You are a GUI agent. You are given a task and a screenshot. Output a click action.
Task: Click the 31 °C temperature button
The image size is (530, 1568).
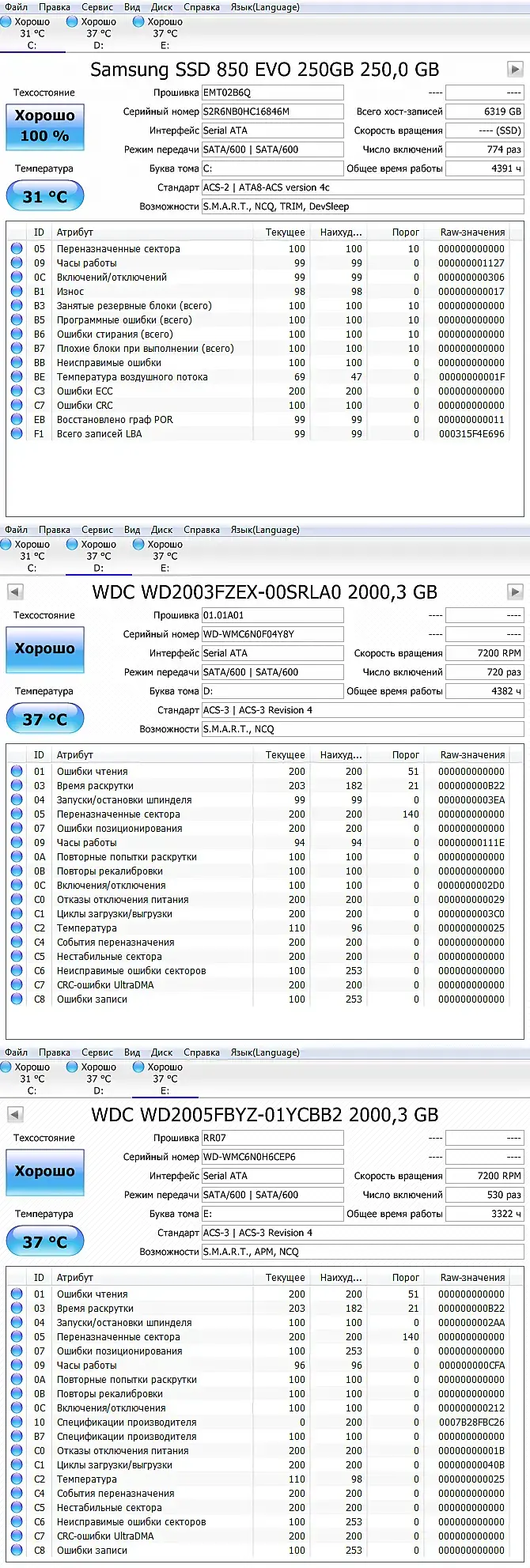click(45, 196)
